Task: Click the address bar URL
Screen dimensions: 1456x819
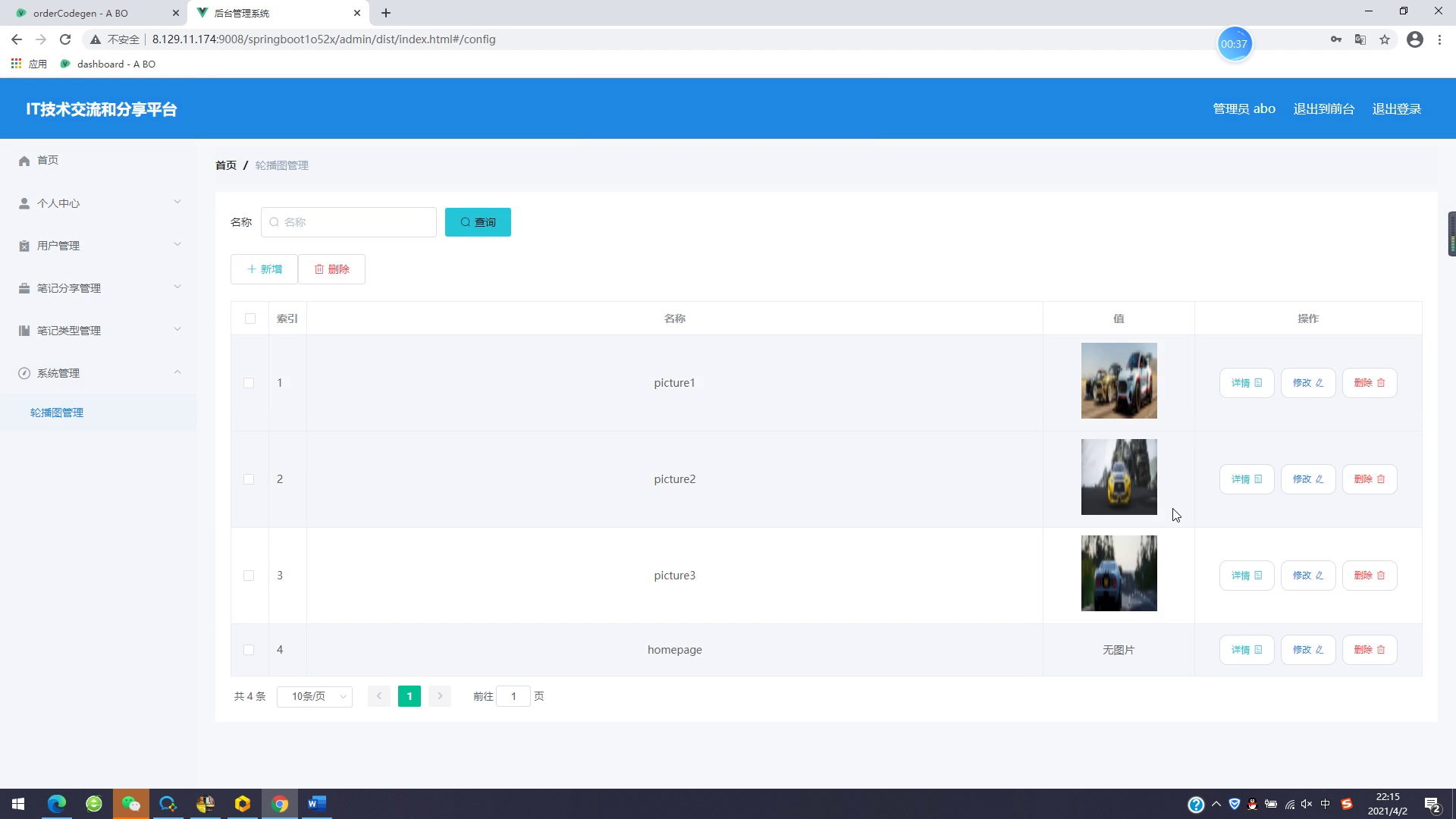Action: tap(324, 39)
